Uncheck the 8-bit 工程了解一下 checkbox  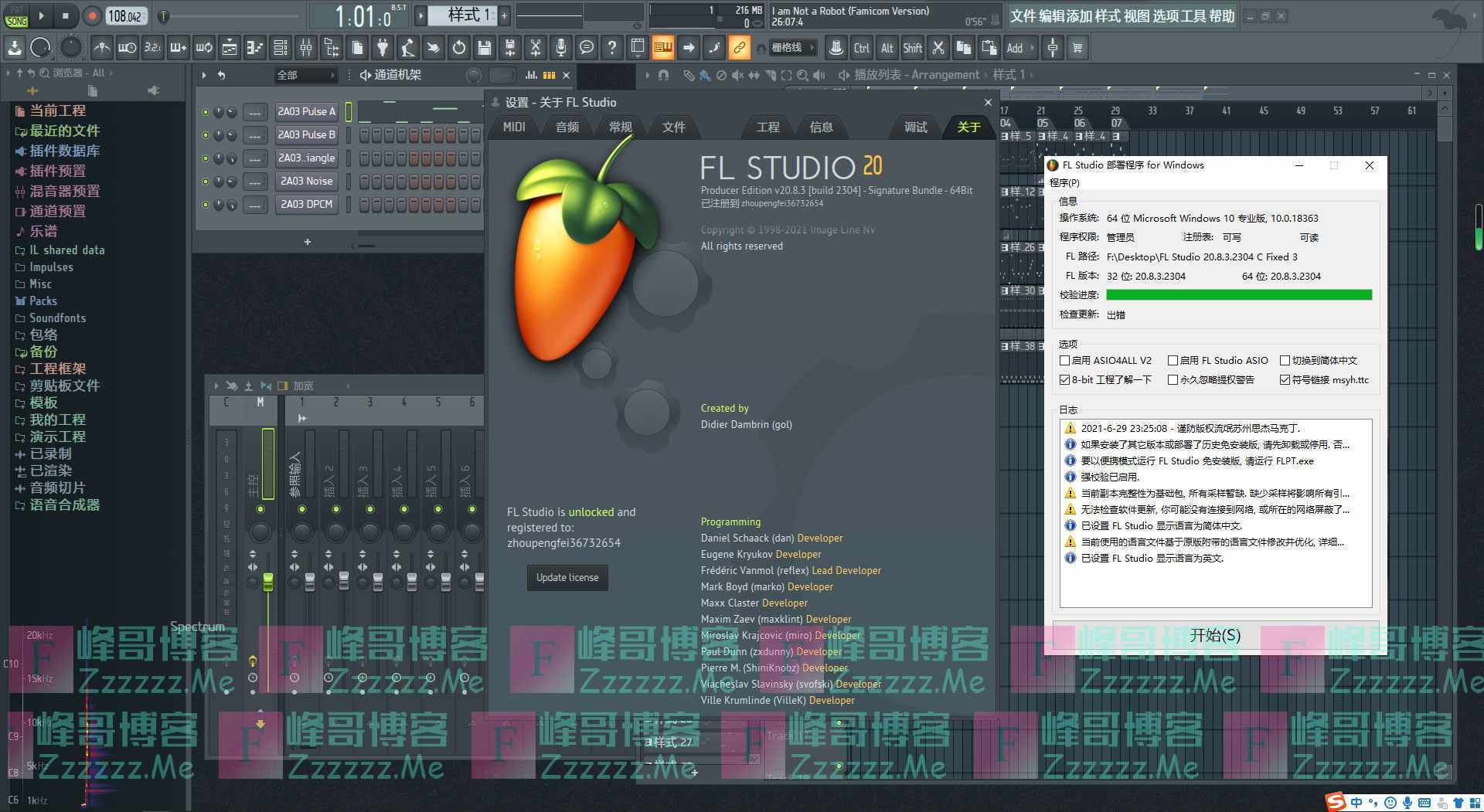click(x=1065, y=380)
